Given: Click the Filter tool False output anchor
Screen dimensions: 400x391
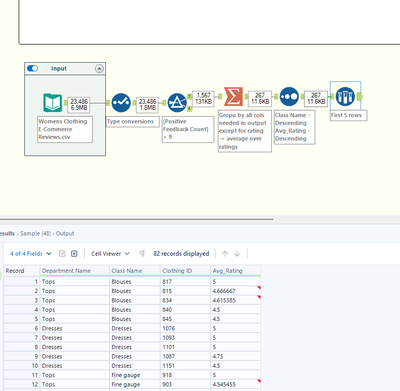Looking at the screenshot, I should coord(189,109).
